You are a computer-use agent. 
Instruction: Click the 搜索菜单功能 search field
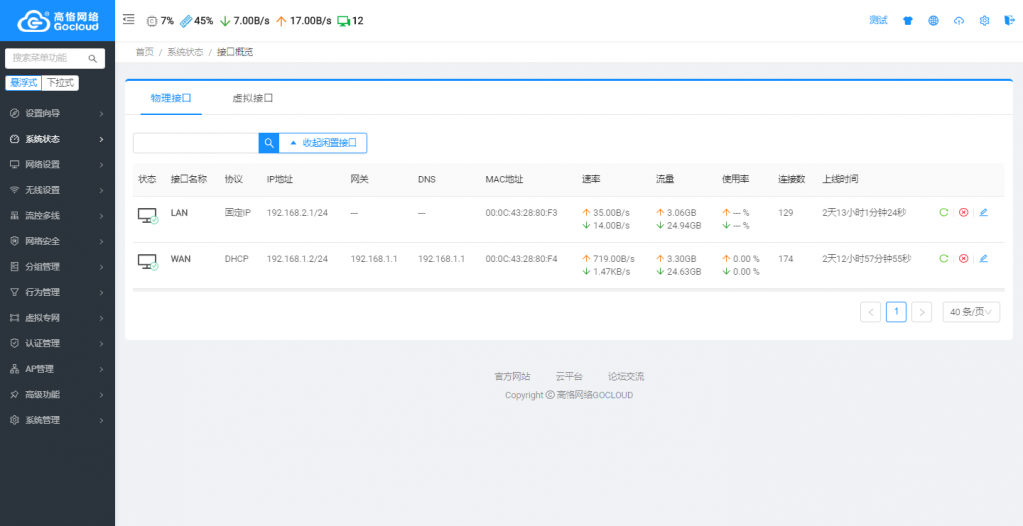pyautogui.click(x=55, y=58)
